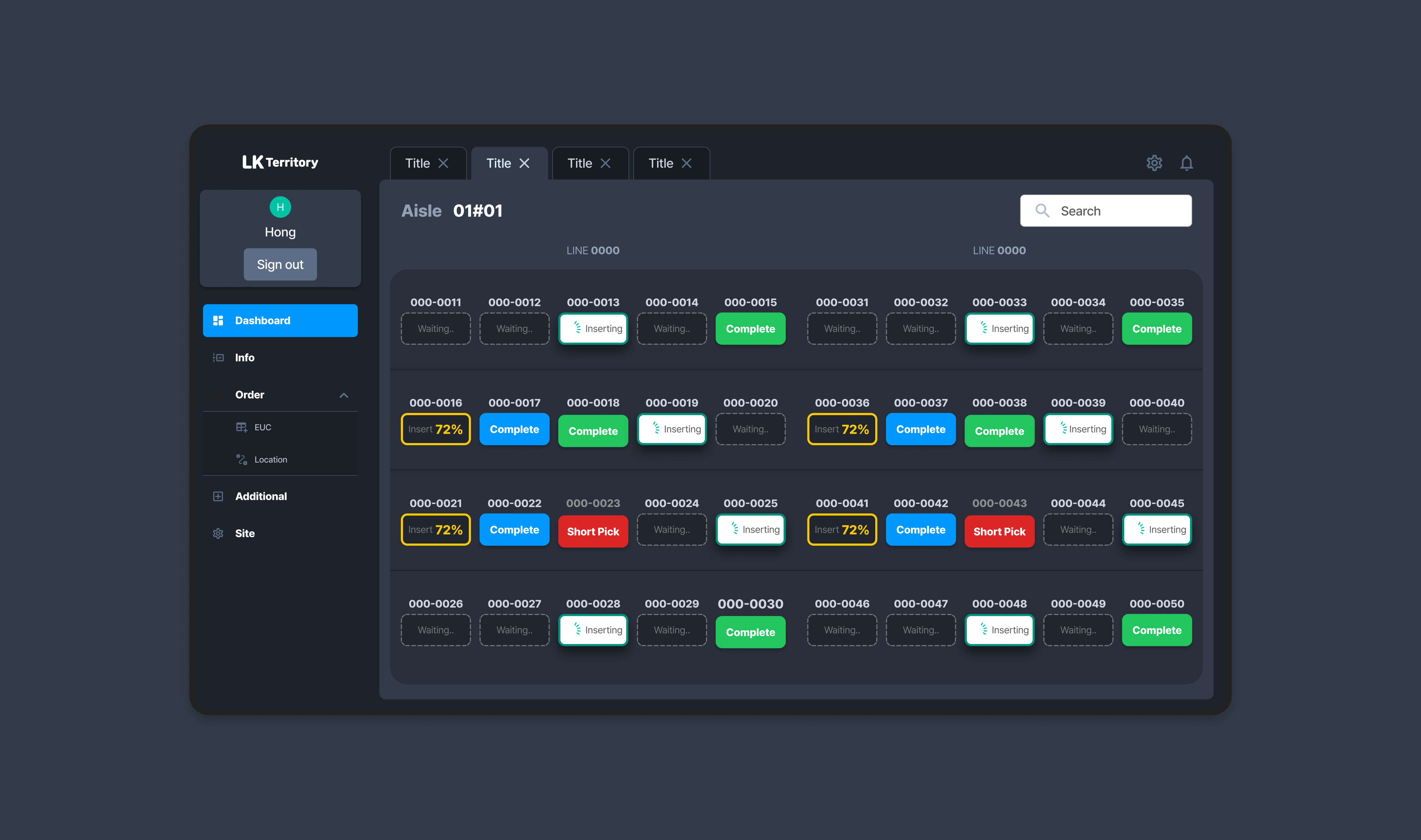Screen dimensions: 1421x840
Task: Select Inserting status of 000-0039
Action: pos(1078,429)
